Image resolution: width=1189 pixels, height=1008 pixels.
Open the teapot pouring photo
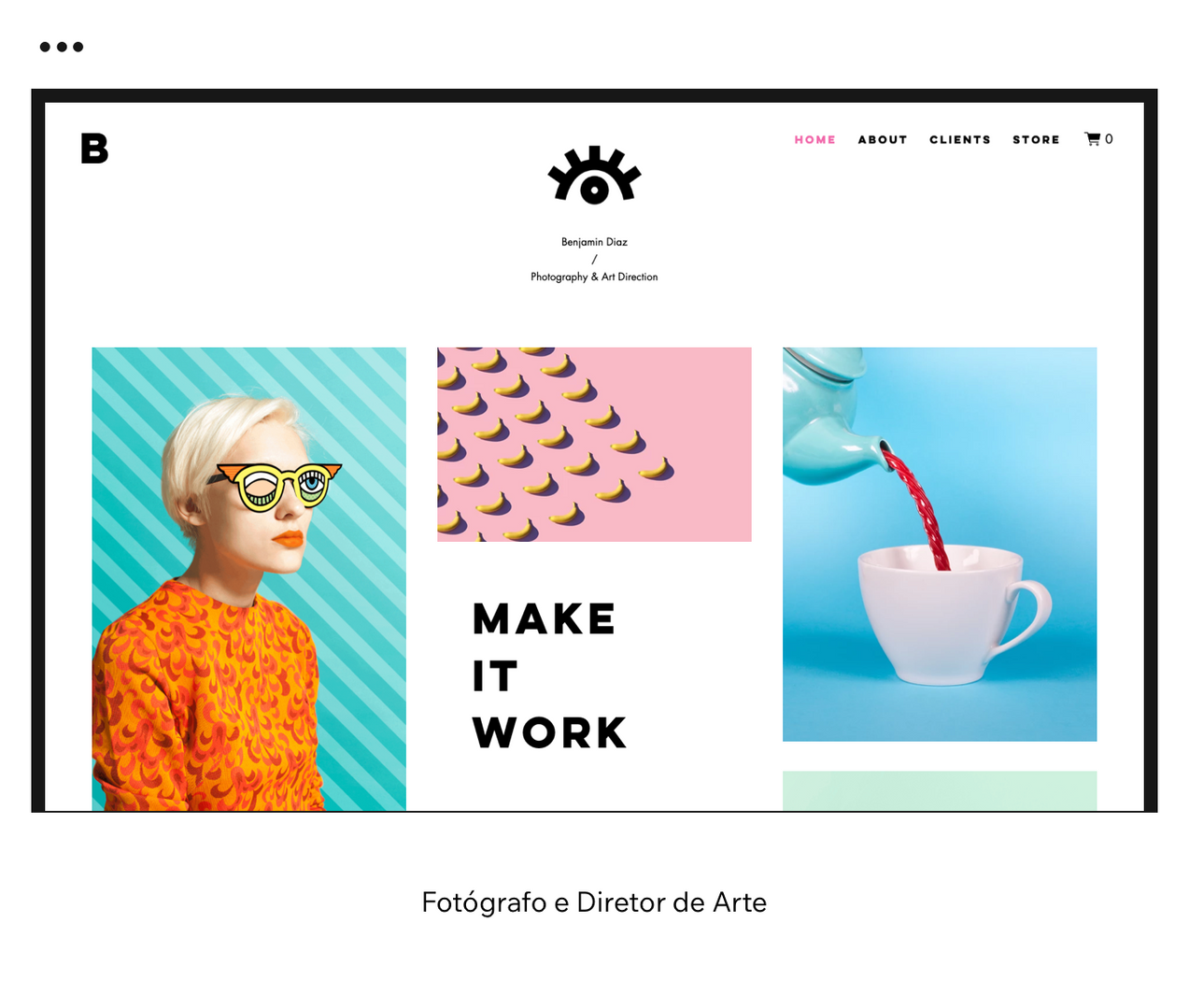pyautogui.click(x=940, y=545)
